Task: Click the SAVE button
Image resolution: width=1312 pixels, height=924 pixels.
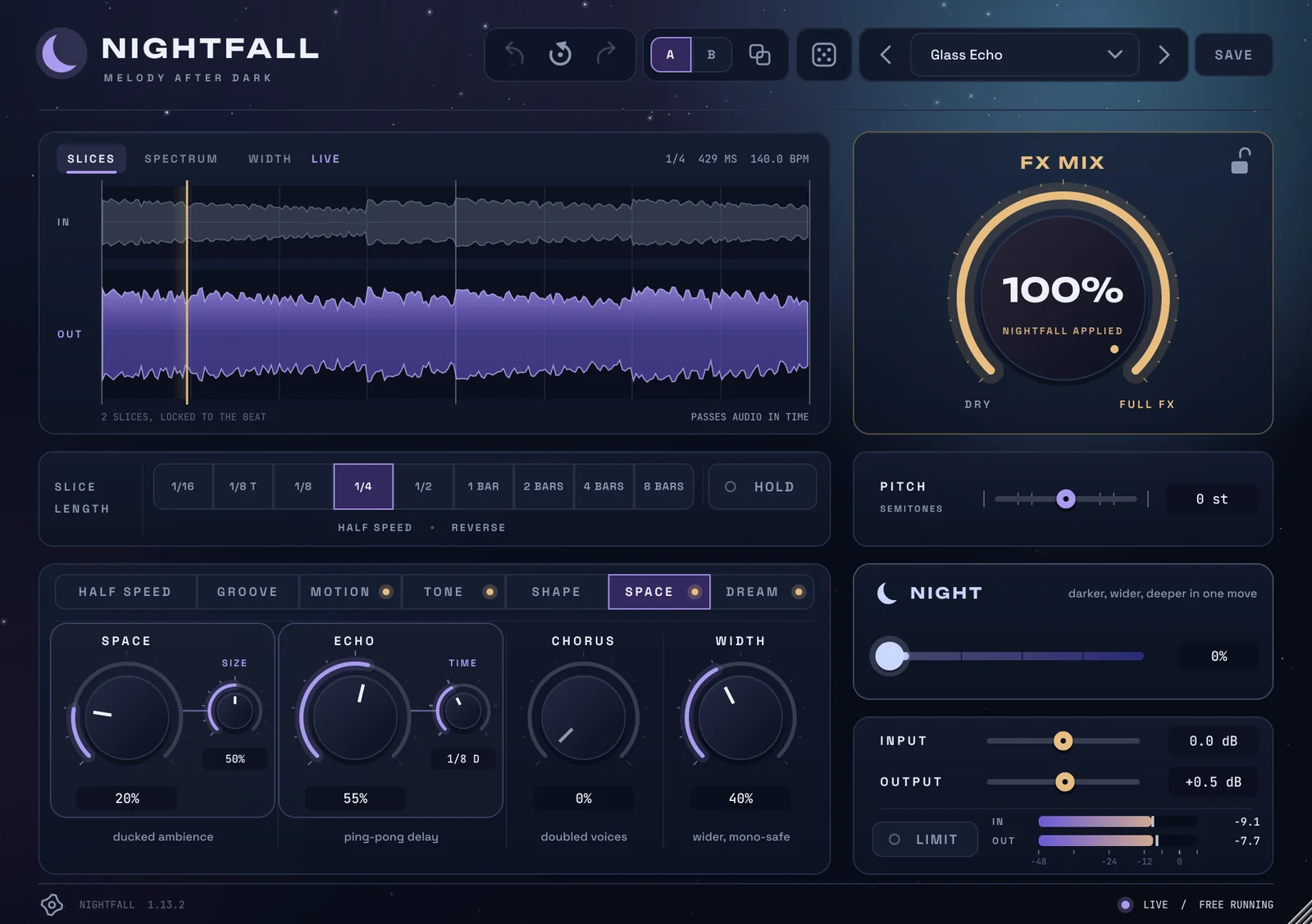Action: point(1233,55)
